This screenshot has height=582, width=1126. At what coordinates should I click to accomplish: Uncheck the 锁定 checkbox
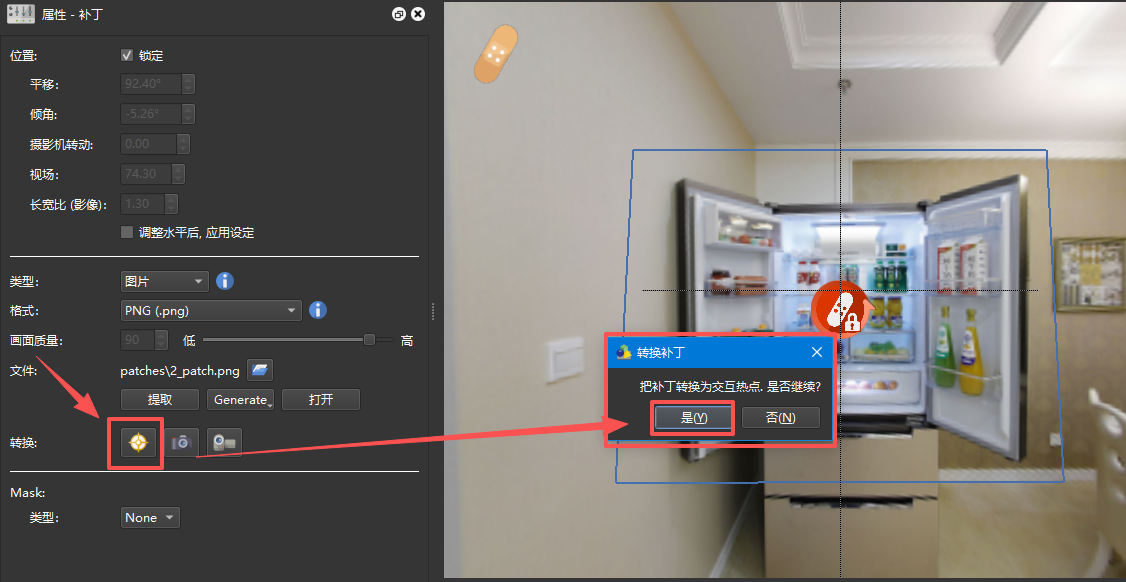coord(127,55)
